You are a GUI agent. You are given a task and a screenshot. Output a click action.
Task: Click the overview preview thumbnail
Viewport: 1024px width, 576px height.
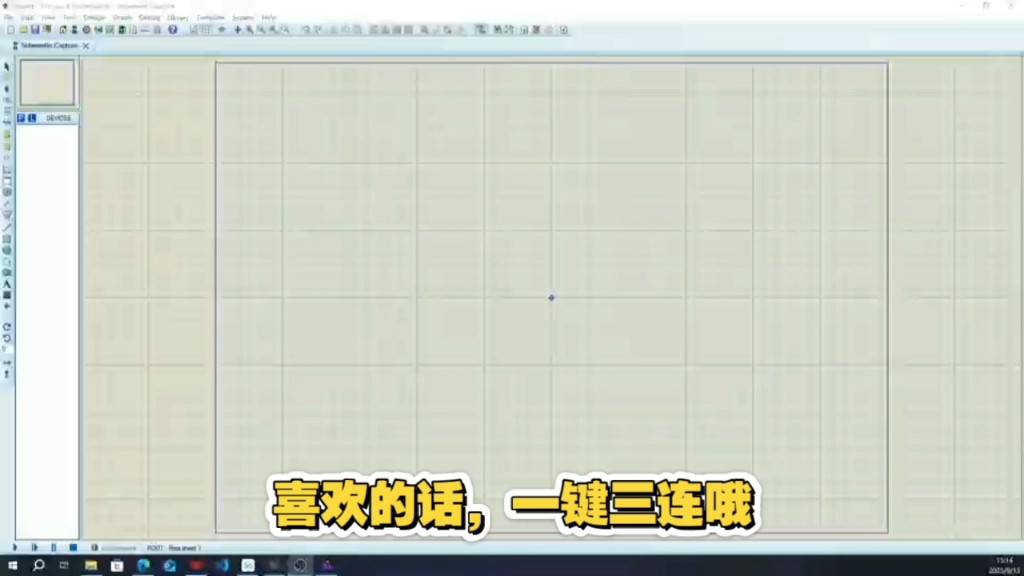47,83
